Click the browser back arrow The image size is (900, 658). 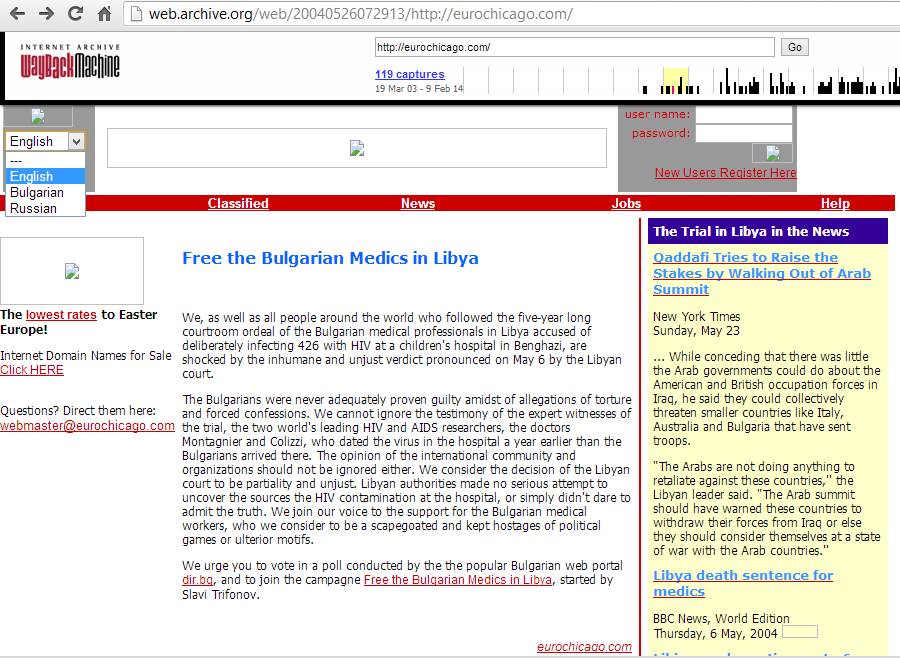point(17,14)
